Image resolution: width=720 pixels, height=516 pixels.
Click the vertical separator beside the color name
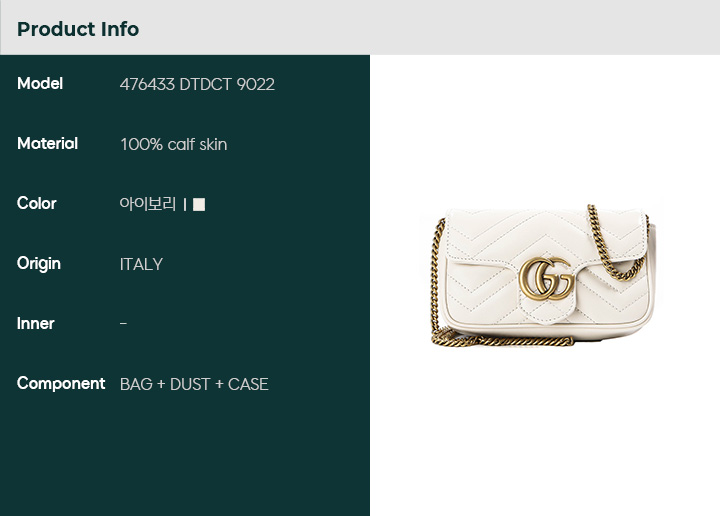point(185,205)
